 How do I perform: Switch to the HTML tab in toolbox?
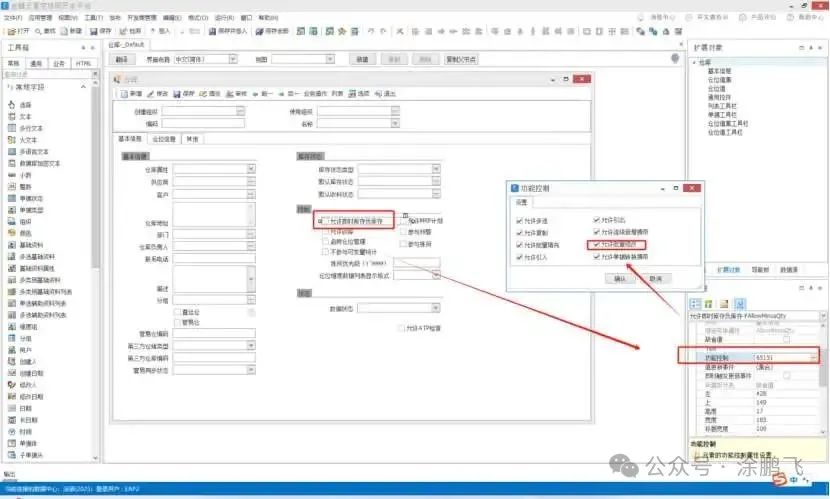click(x=83, y=63)
